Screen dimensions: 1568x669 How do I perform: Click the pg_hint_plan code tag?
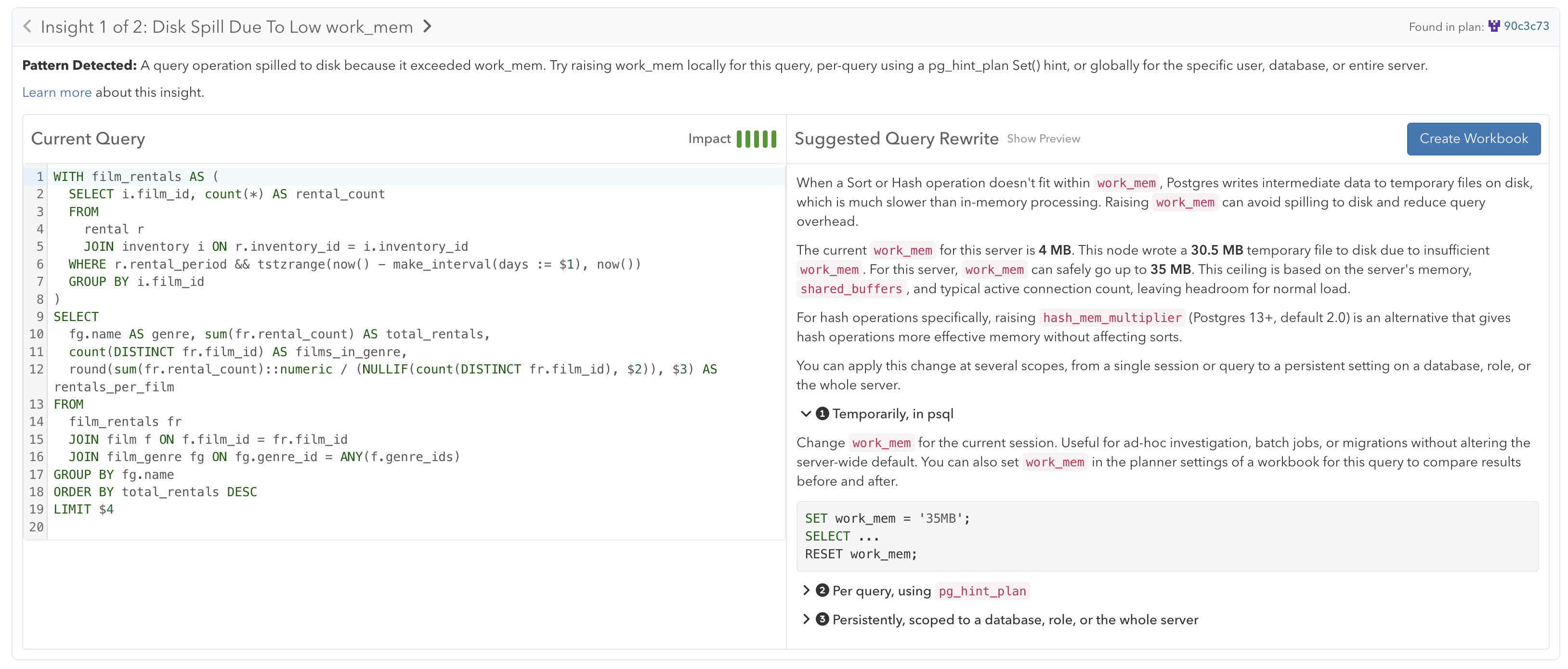pos(982,591)
